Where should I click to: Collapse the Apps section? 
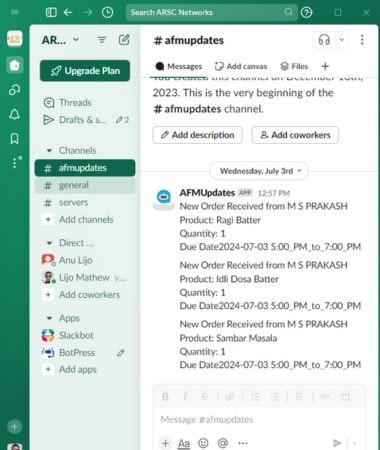pyautogui.click(x=49, y=318)
